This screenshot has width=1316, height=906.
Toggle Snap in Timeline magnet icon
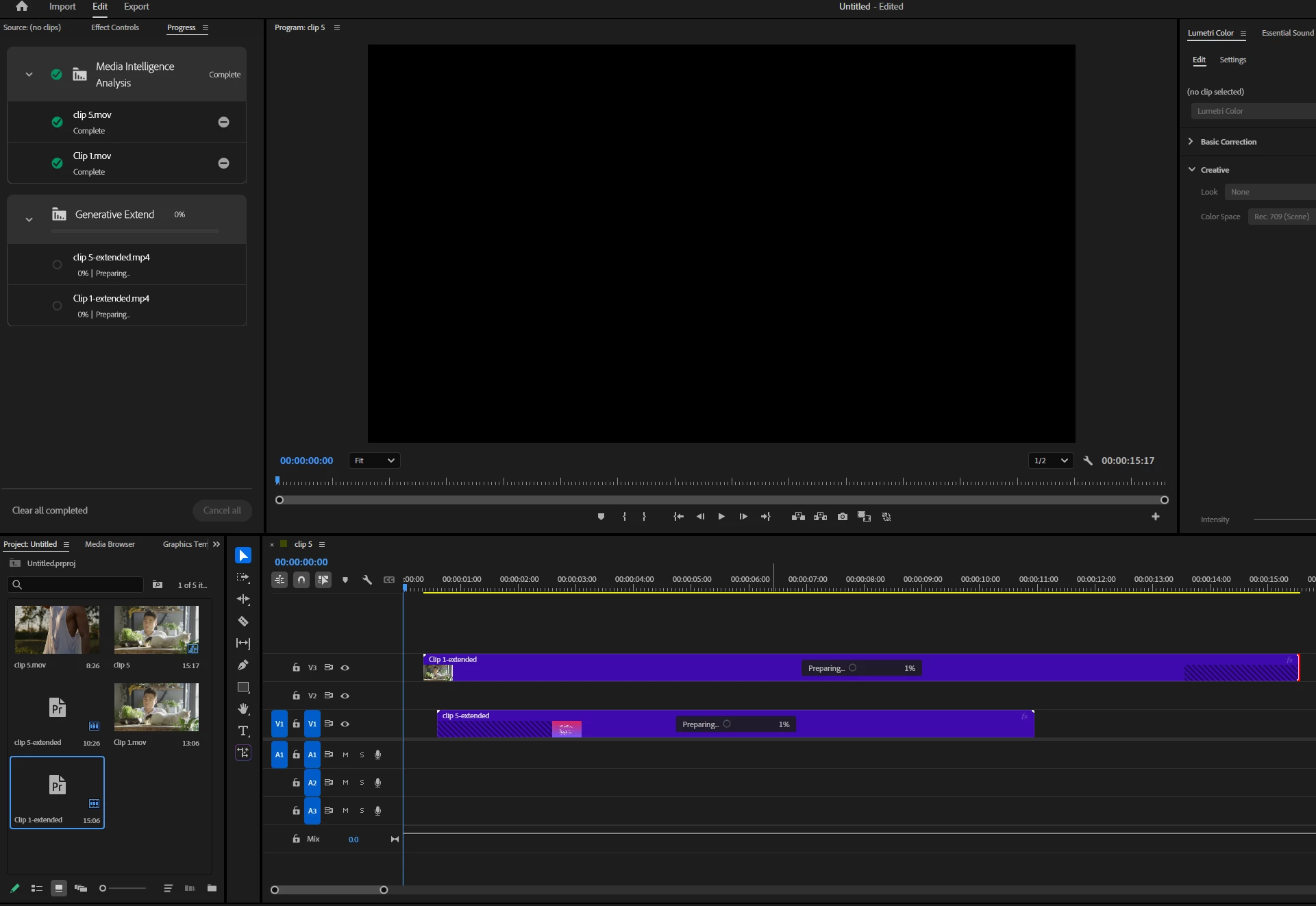[x=301, y=580]
